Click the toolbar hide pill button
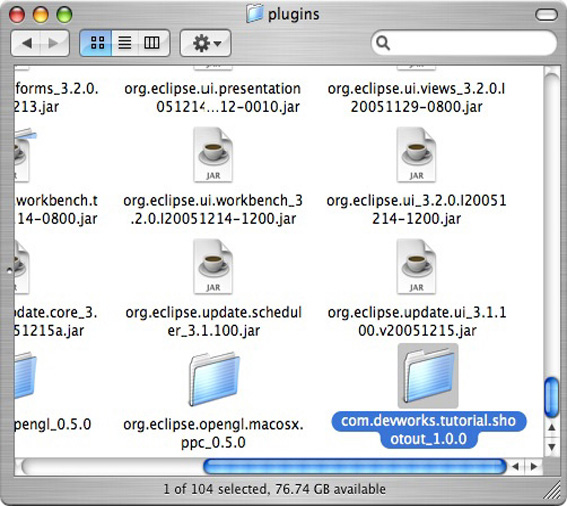The image size is (567, 506). [546, 15]
